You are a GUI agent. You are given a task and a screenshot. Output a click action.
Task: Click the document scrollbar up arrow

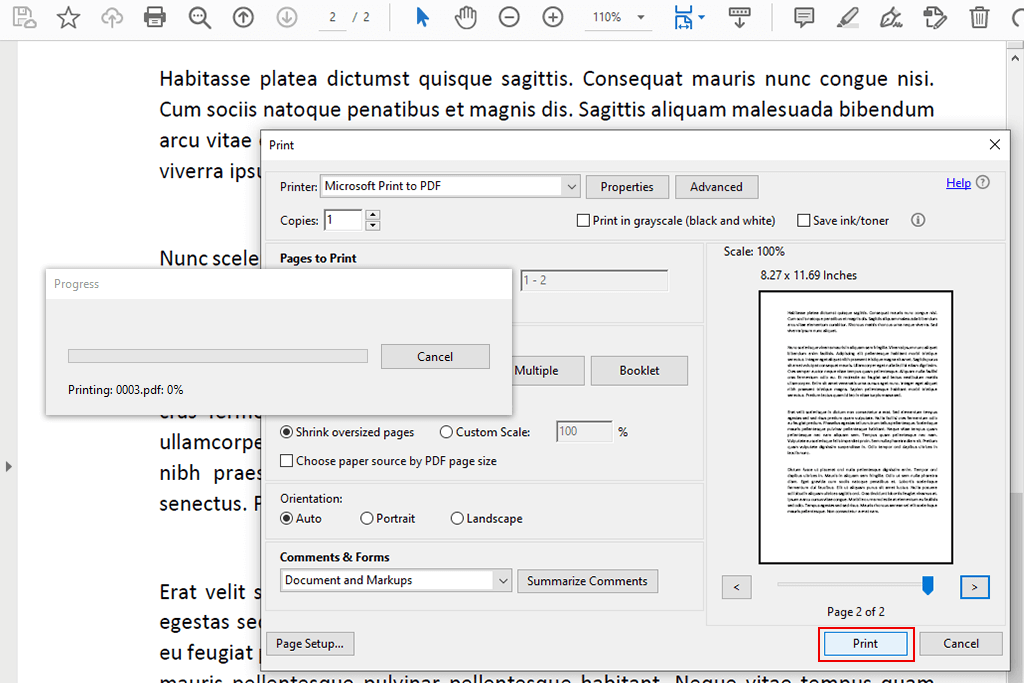click(1015, 58)
